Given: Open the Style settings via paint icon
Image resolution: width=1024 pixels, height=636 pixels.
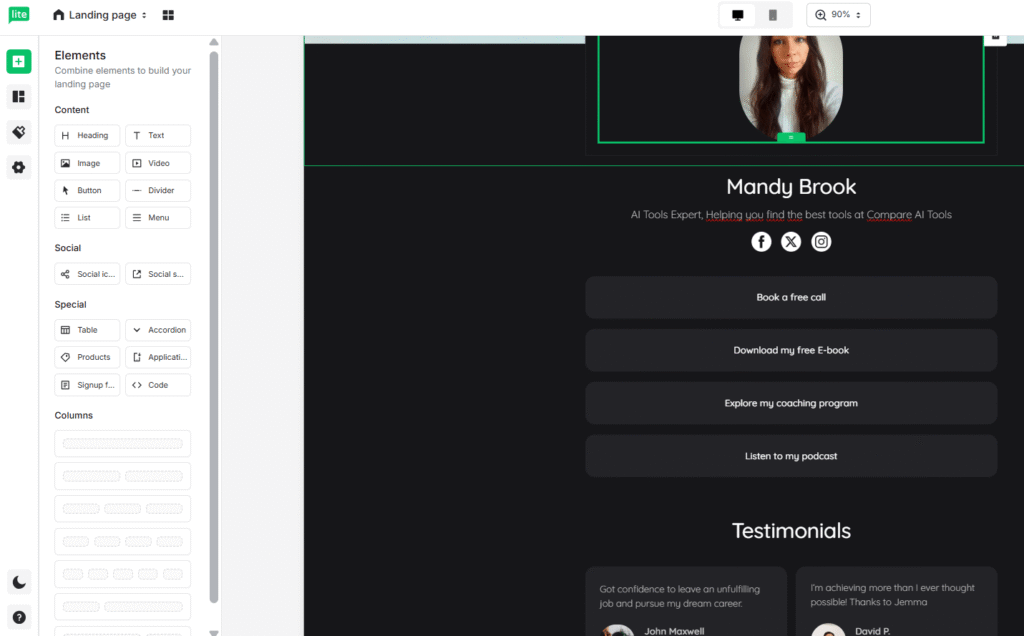Looking at the screenshot, I should point(19,131).
